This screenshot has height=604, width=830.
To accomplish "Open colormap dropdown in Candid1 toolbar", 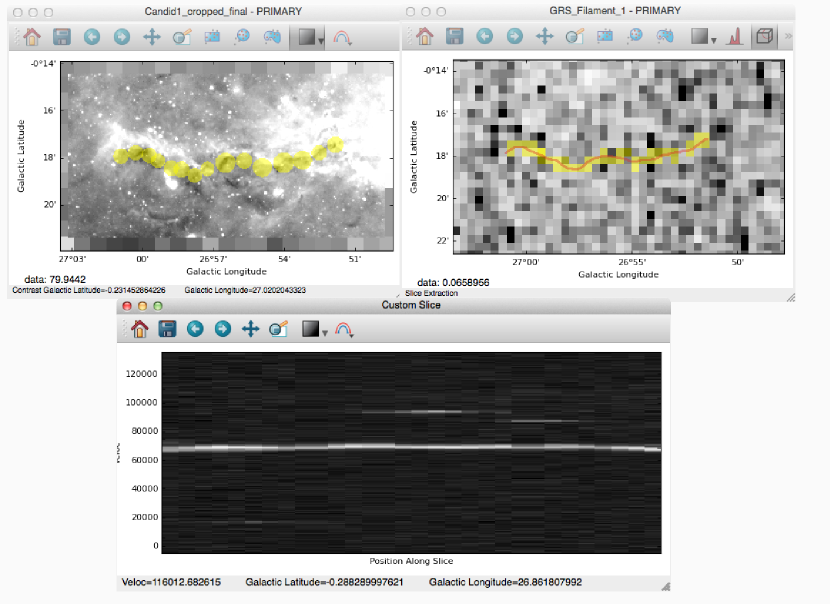I will pyautogui.click(x=343, y=37).
